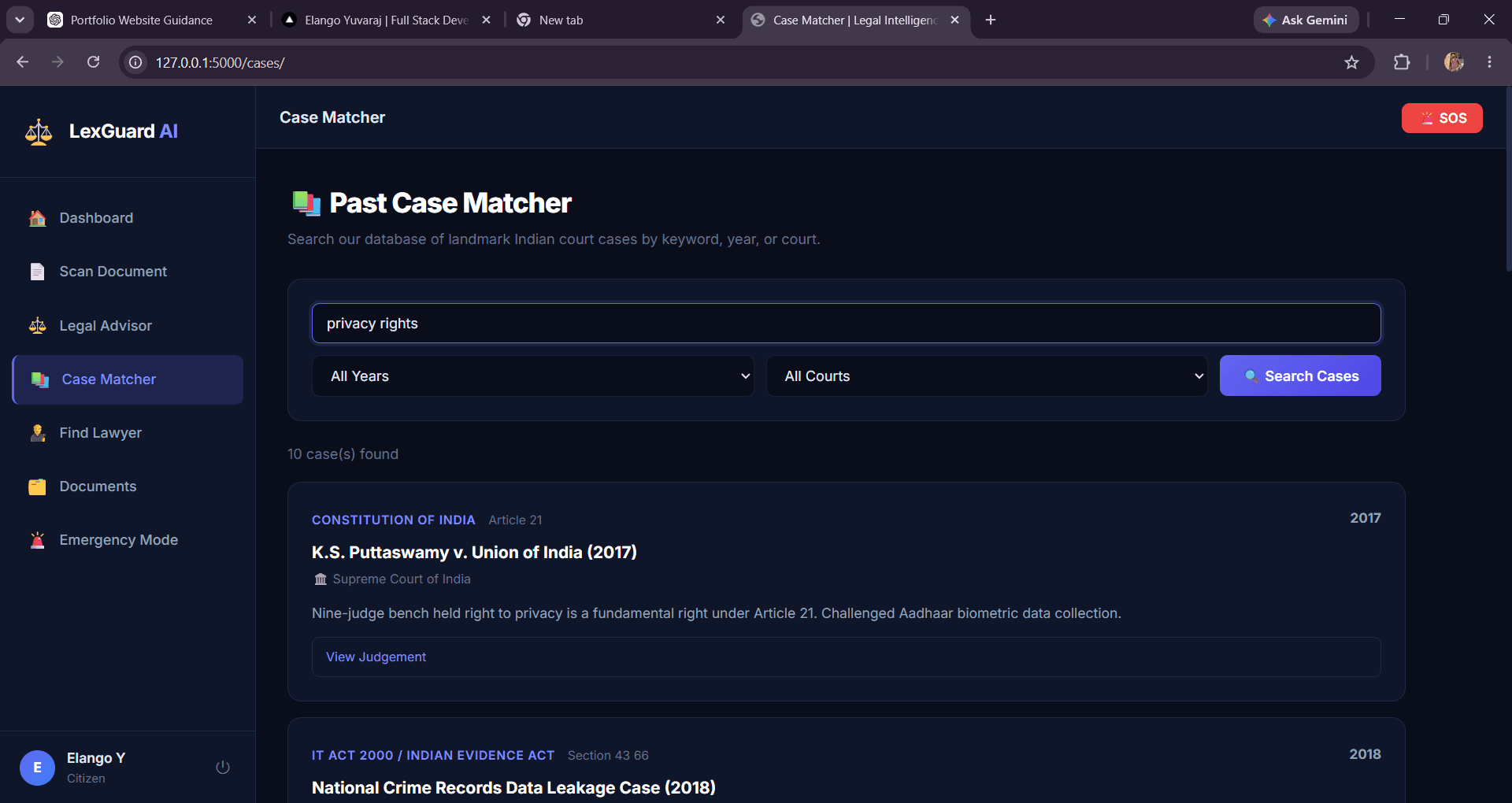Click the Documents folder icon
The width and height of the screenshot is (1512, 803).
(38, 487)
